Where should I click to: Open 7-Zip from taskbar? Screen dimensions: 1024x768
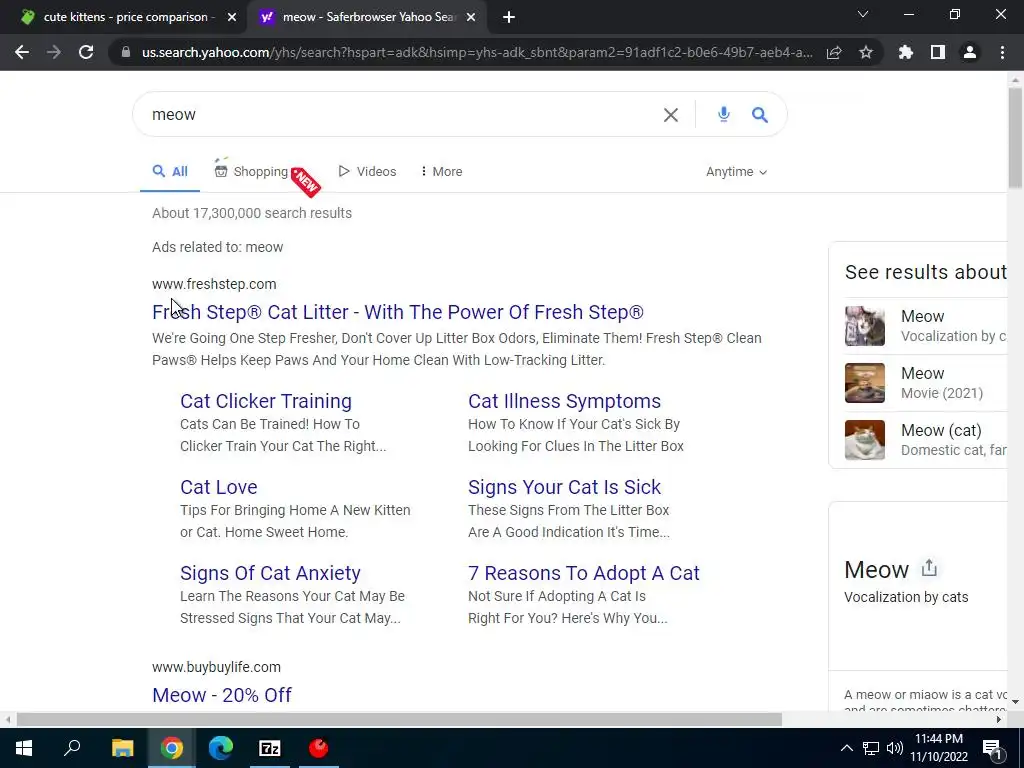pyautogui.click(x=270, y=748)
